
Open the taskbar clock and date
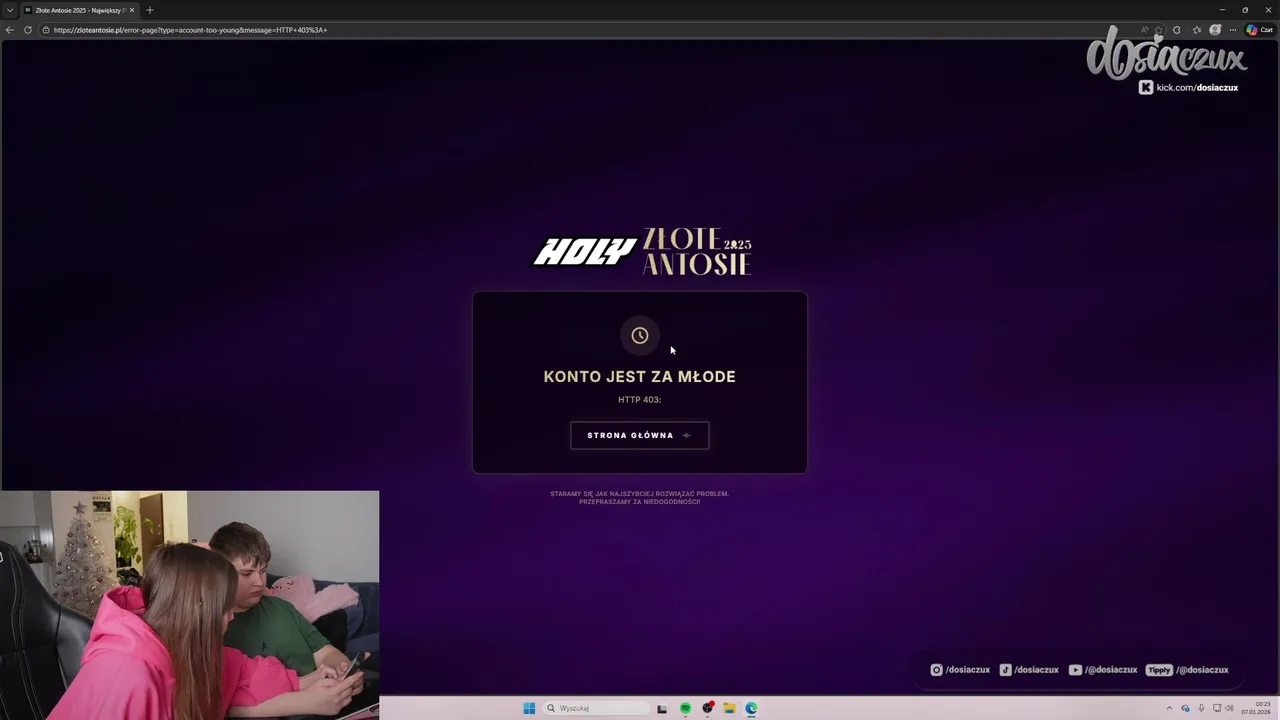[x=1256, y=708]
